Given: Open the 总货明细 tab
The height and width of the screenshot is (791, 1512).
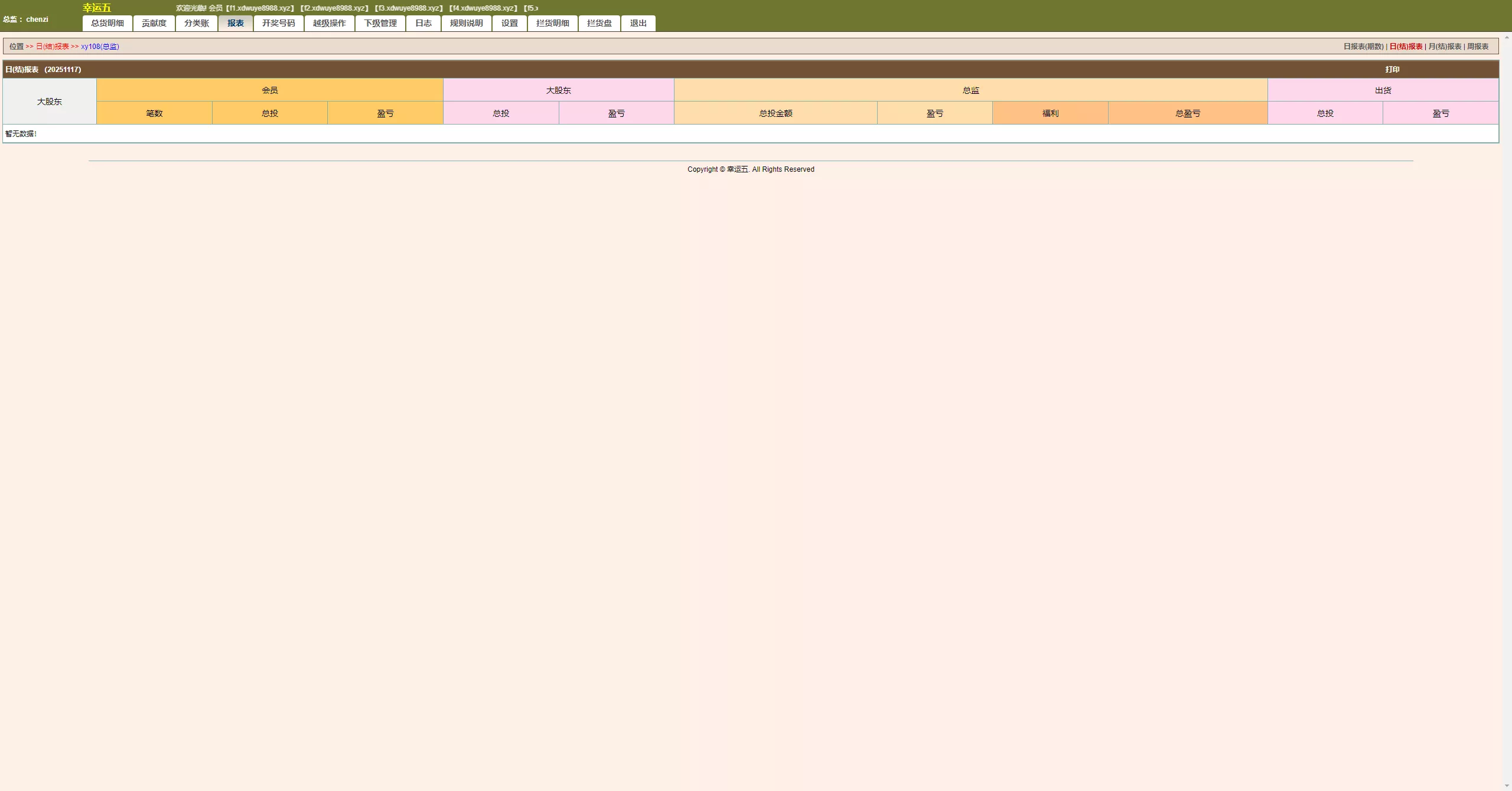Looking at the screenshot, I should click(107, 23).
